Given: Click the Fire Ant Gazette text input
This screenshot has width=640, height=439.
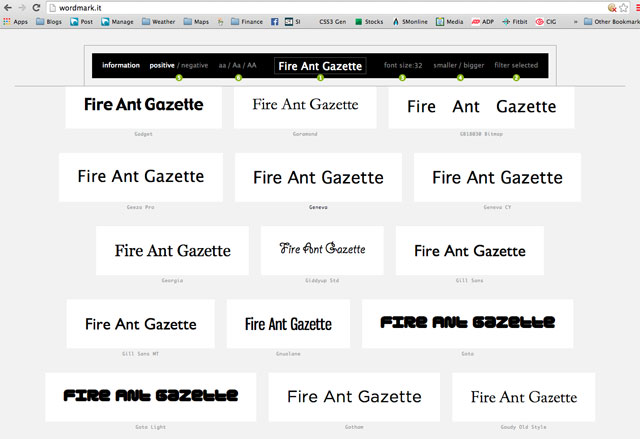Looking at the screenshot, I should point(320,66).
